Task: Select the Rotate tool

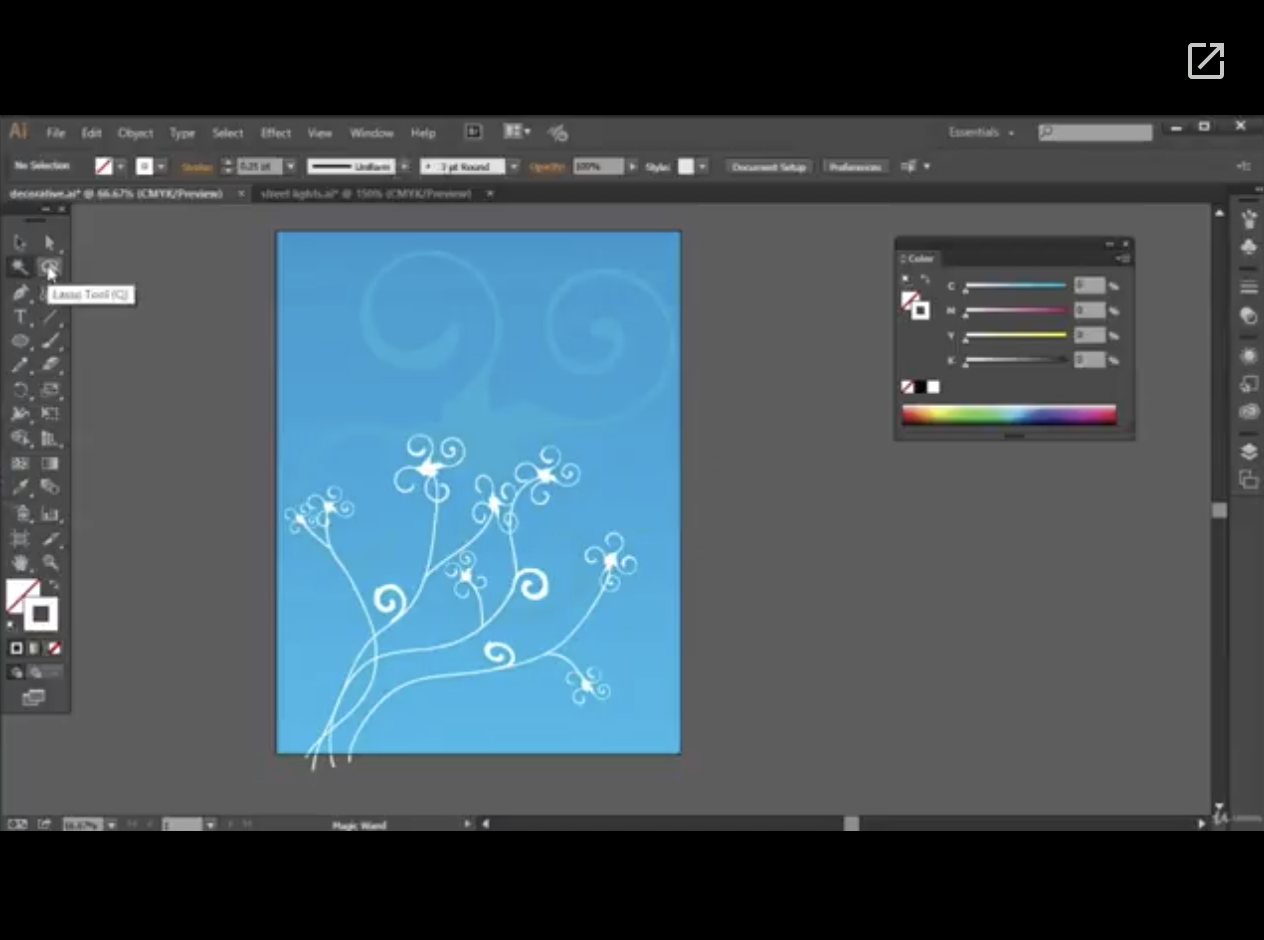Action: point(19,390)
